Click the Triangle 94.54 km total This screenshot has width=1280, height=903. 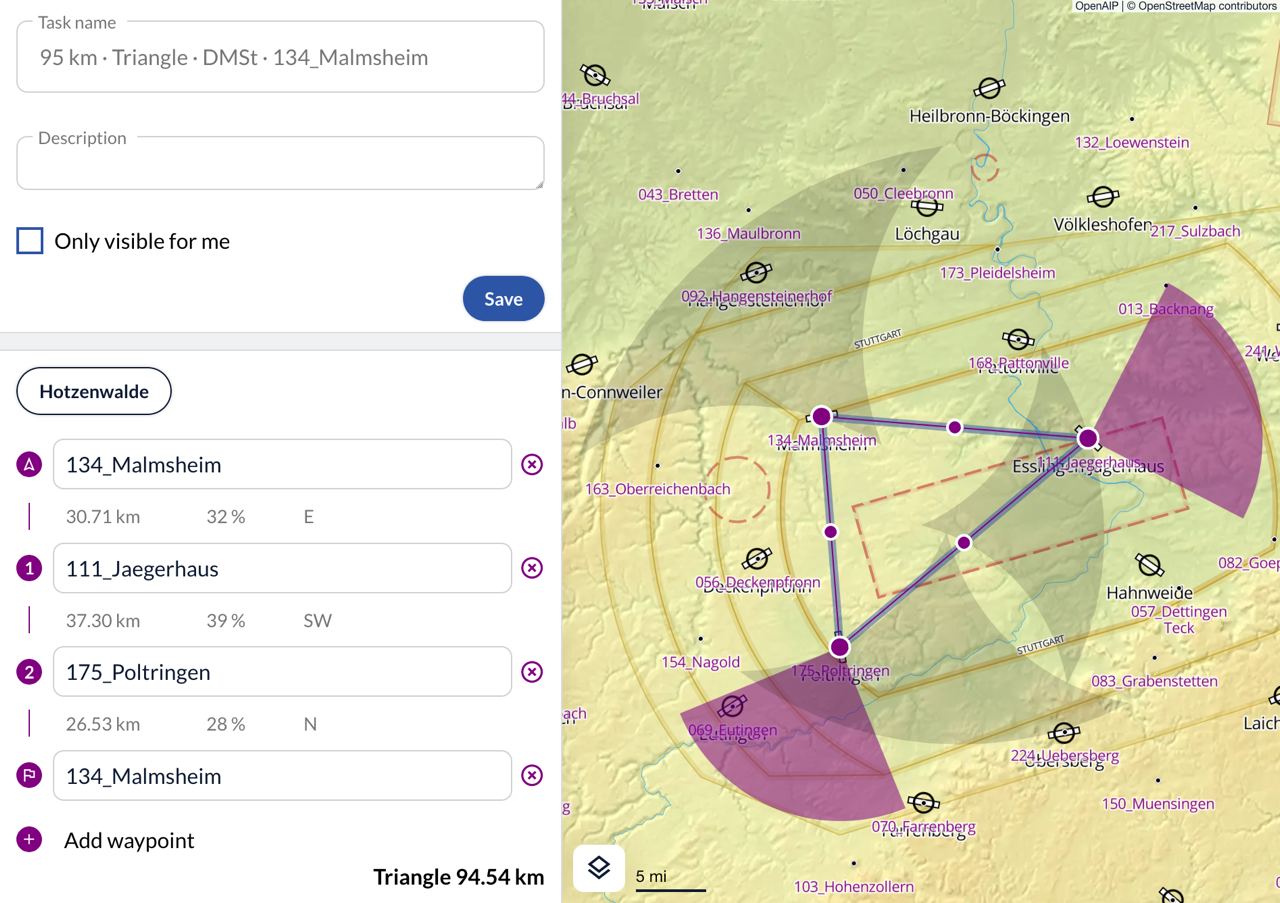[459, 877]
